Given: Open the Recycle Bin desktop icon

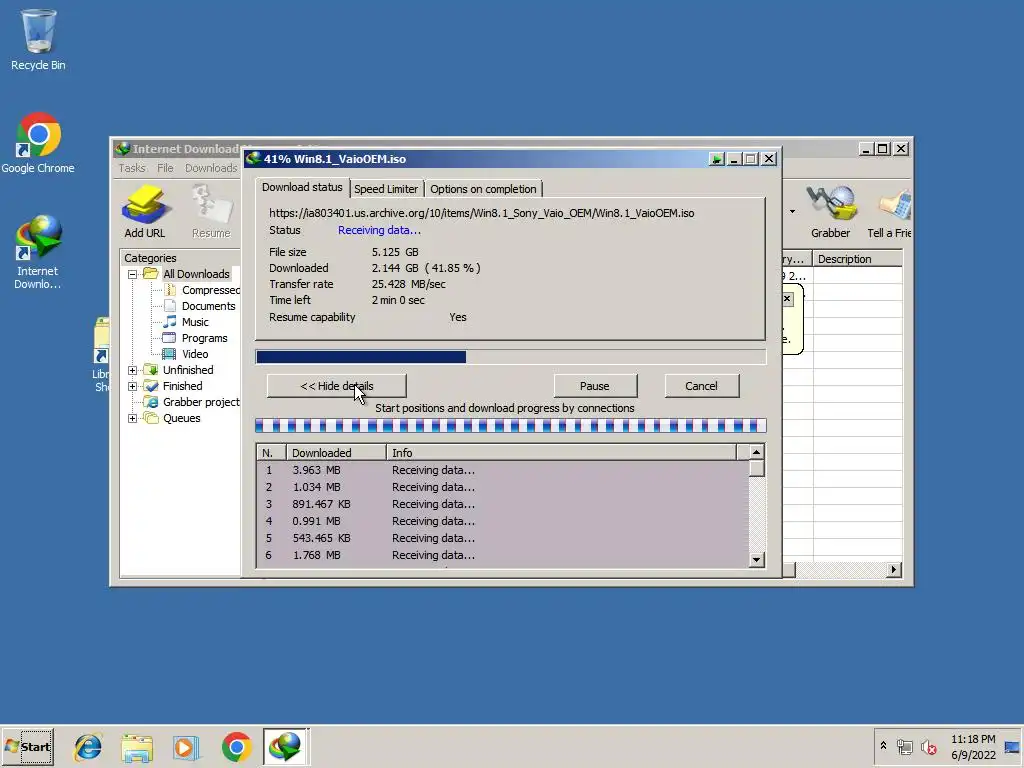Looking at the screenshot, I should (x=38, y=39).
